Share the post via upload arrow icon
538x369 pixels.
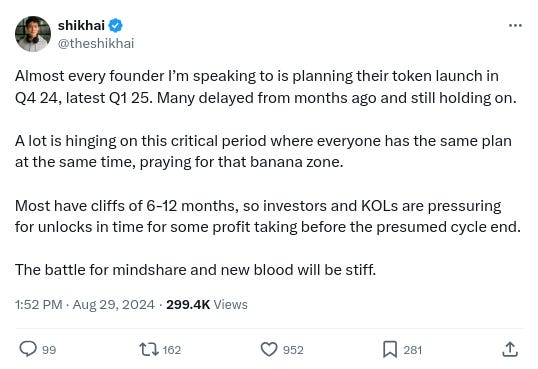pyautogui.click(x=510, y=349)
